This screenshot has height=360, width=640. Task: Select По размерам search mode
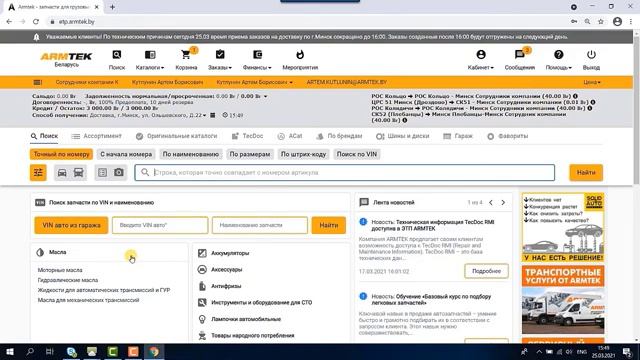(250, 154)
